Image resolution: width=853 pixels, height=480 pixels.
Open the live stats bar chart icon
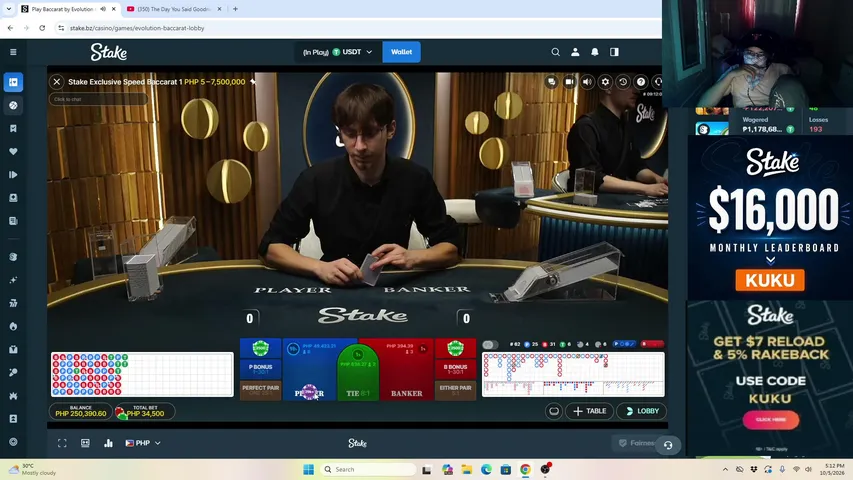pos(108,443)
